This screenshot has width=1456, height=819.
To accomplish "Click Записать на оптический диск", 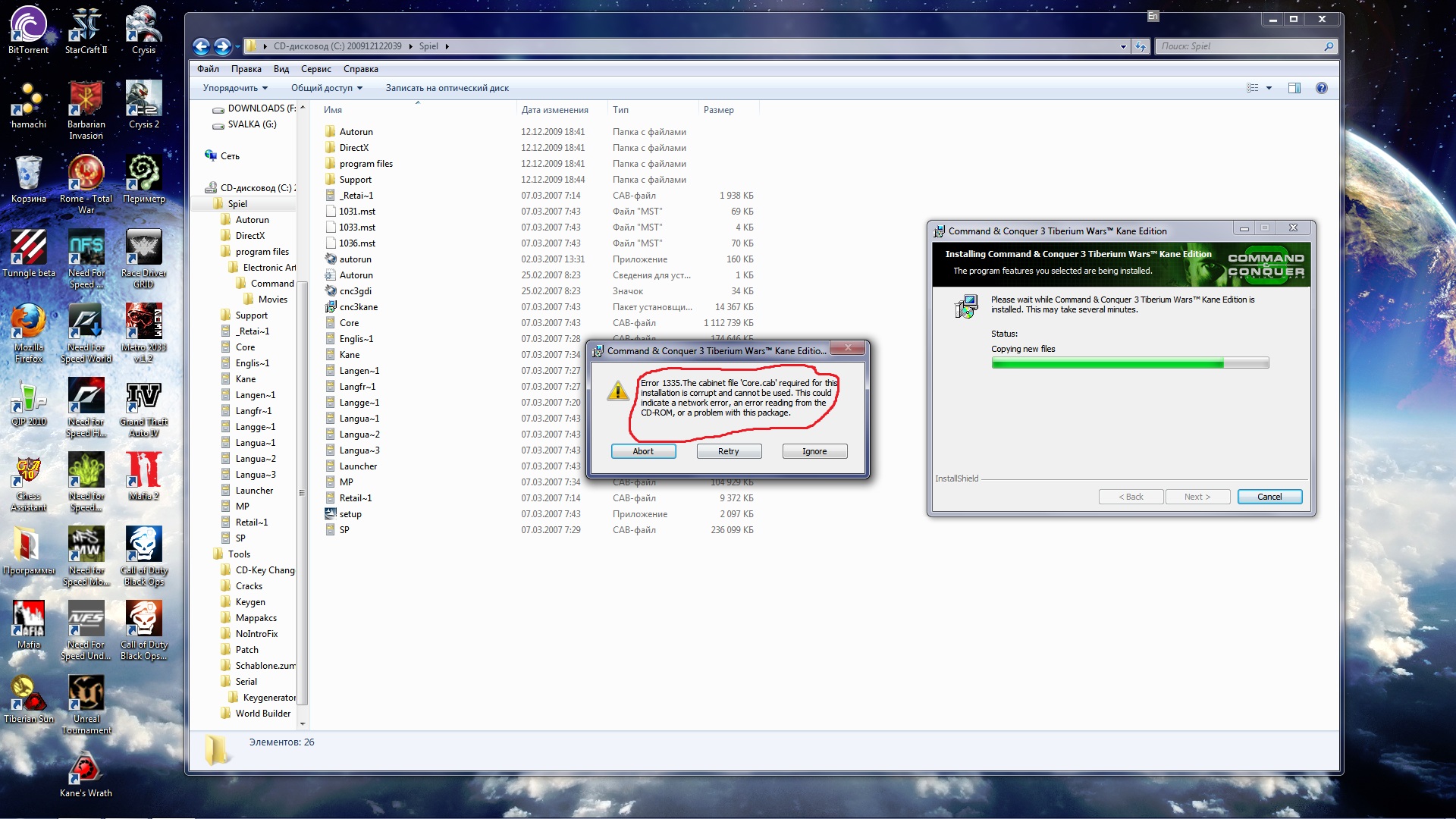I will tap(447, 88).
